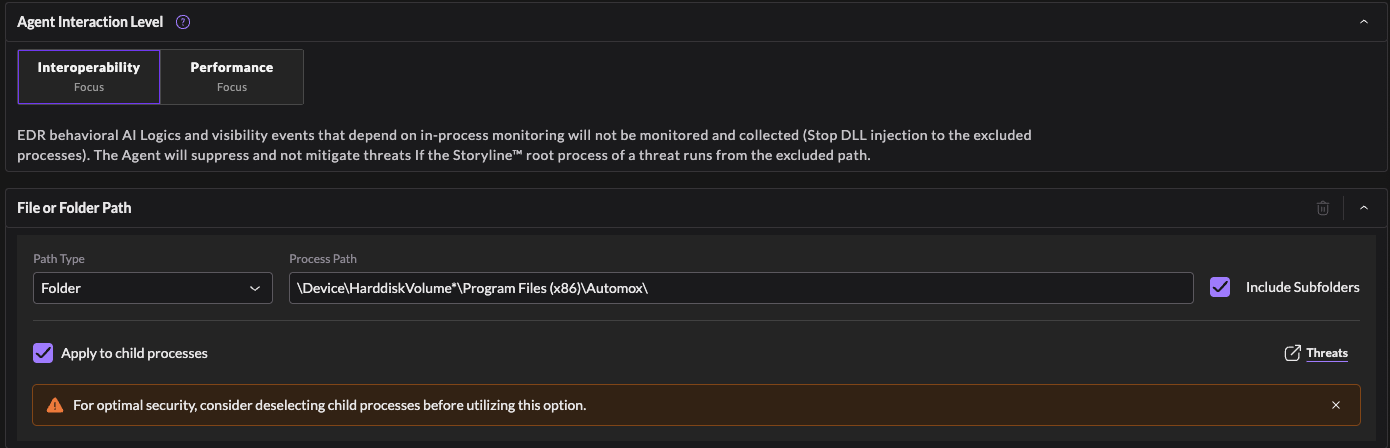Screen dimensions: 1390x448
Task: Click the Include Subfolders label text
Action: point(1302,287)
